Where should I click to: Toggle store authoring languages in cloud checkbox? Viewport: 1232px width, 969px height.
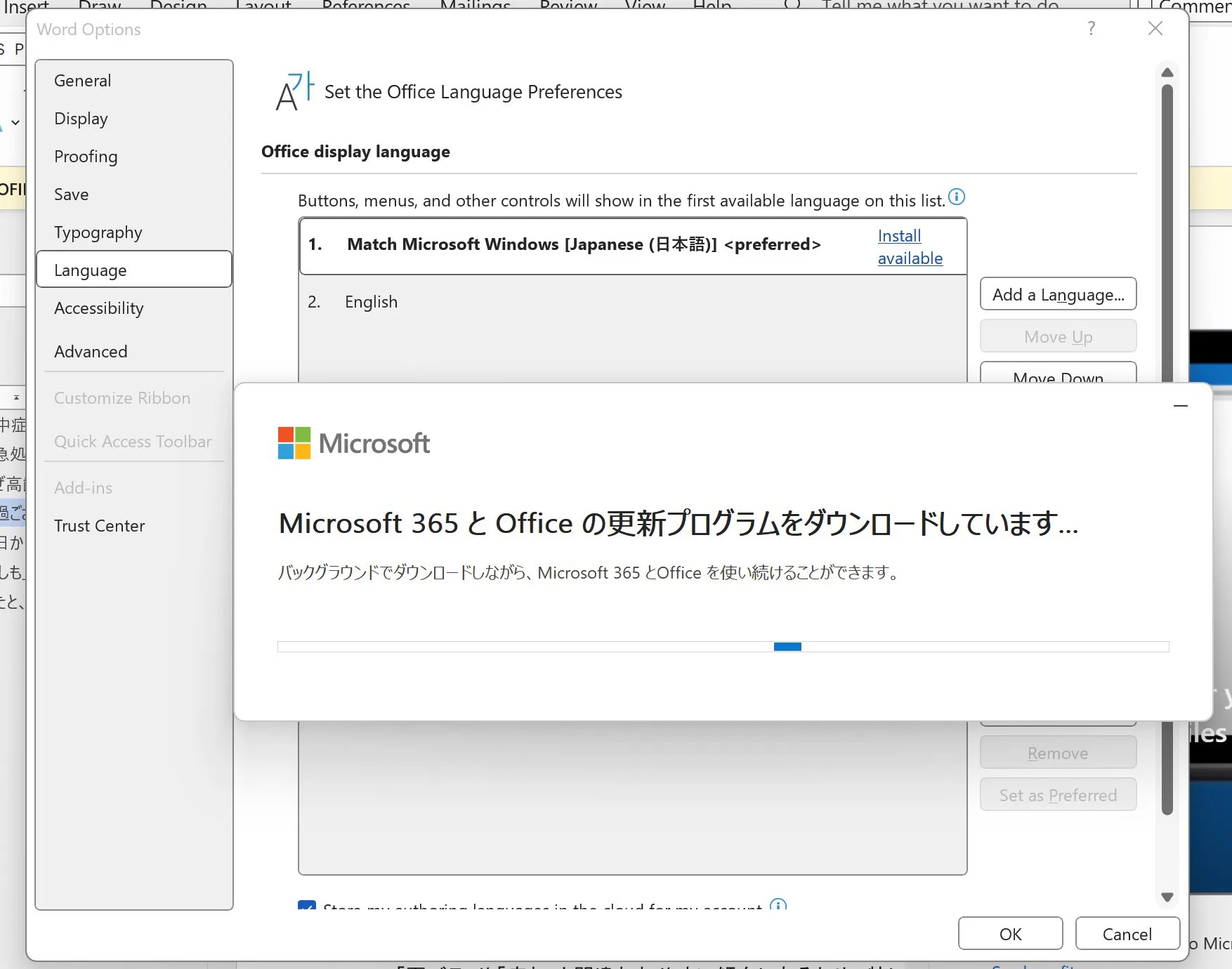307,905
